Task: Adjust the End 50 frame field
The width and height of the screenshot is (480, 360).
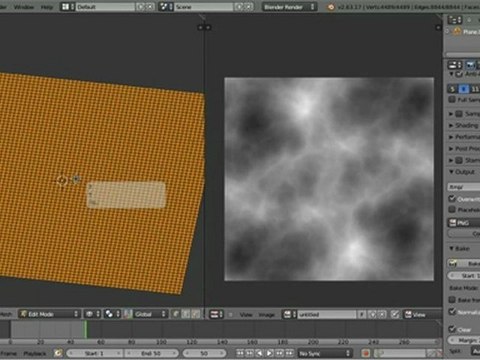Action: click(151, 353)
